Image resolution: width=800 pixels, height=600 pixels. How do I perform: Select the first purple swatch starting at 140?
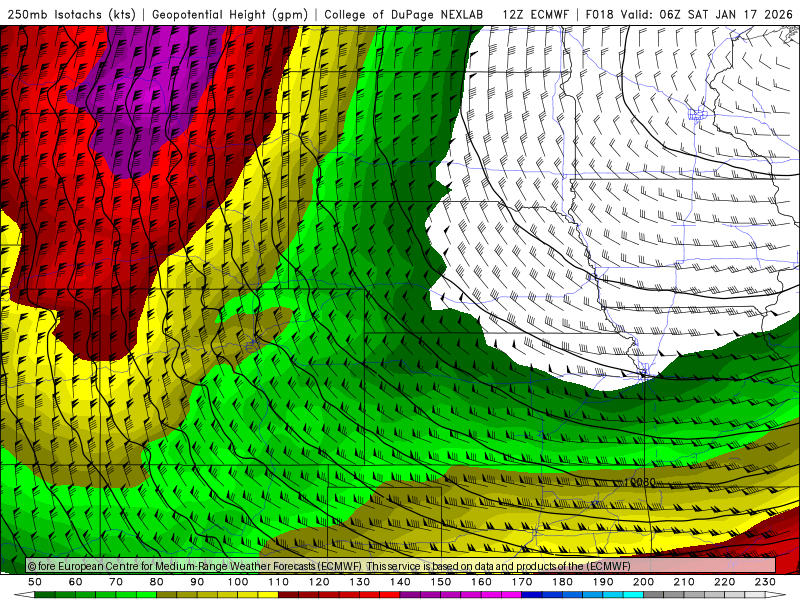[410, 595]
